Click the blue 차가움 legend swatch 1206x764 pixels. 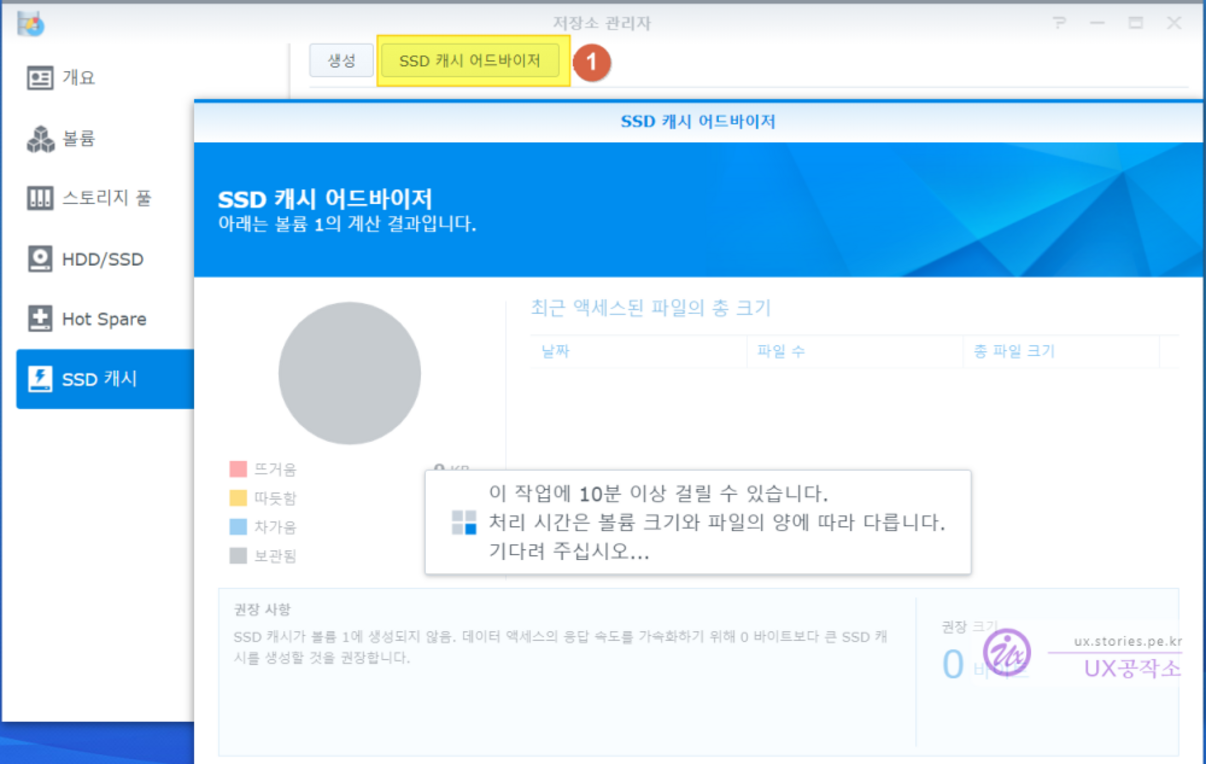(x=238, y=527)
